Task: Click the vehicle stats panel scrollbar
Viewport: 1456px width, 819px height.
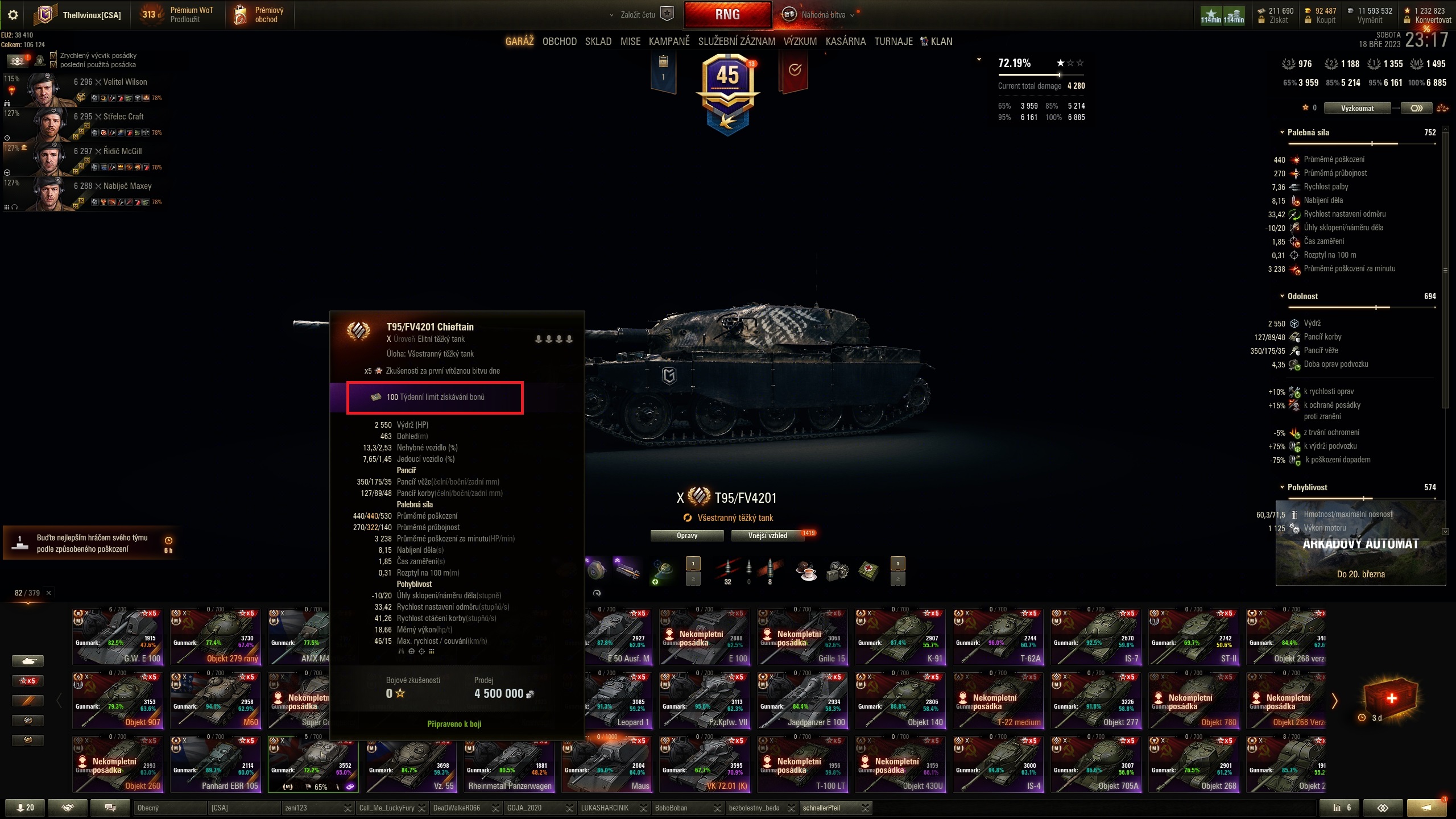Action: [x=1445, y=267]
